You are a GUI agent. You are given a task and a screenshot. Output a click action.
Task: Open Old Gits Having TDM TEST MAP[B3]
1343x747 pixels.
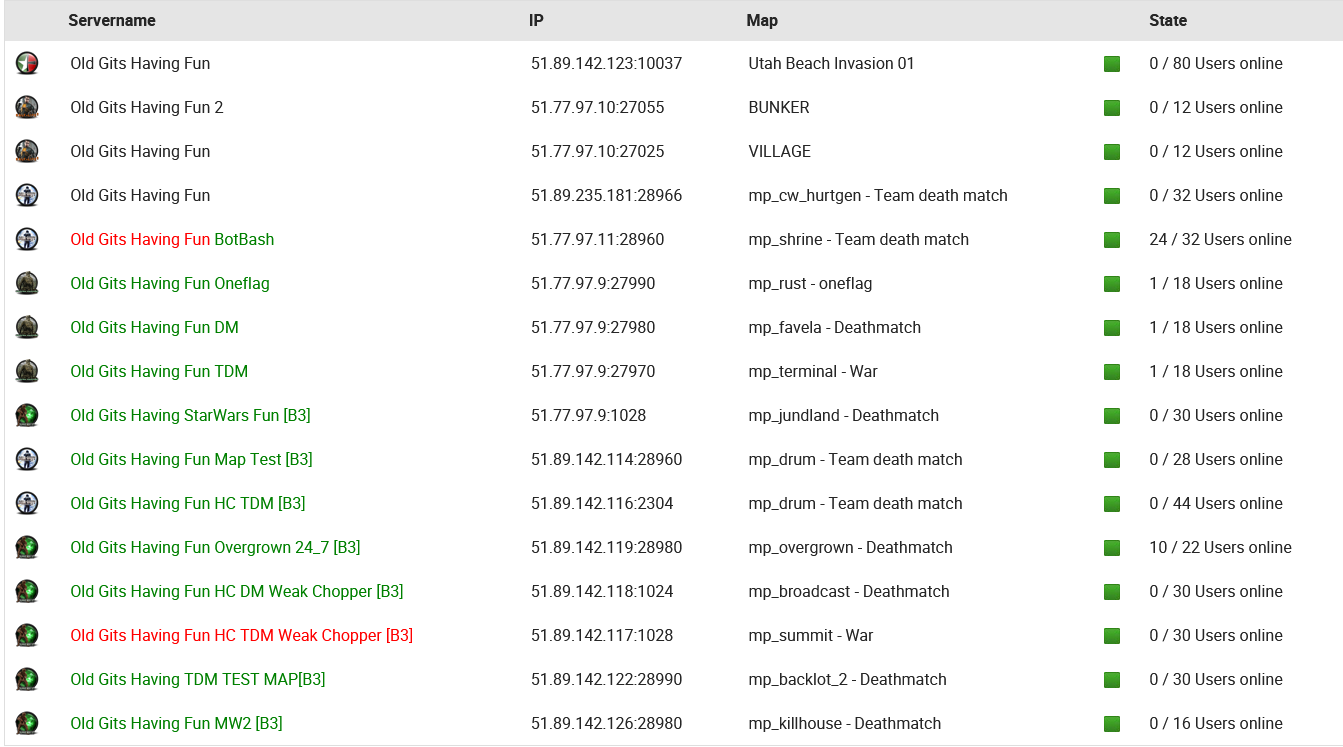tap(197, 680)
